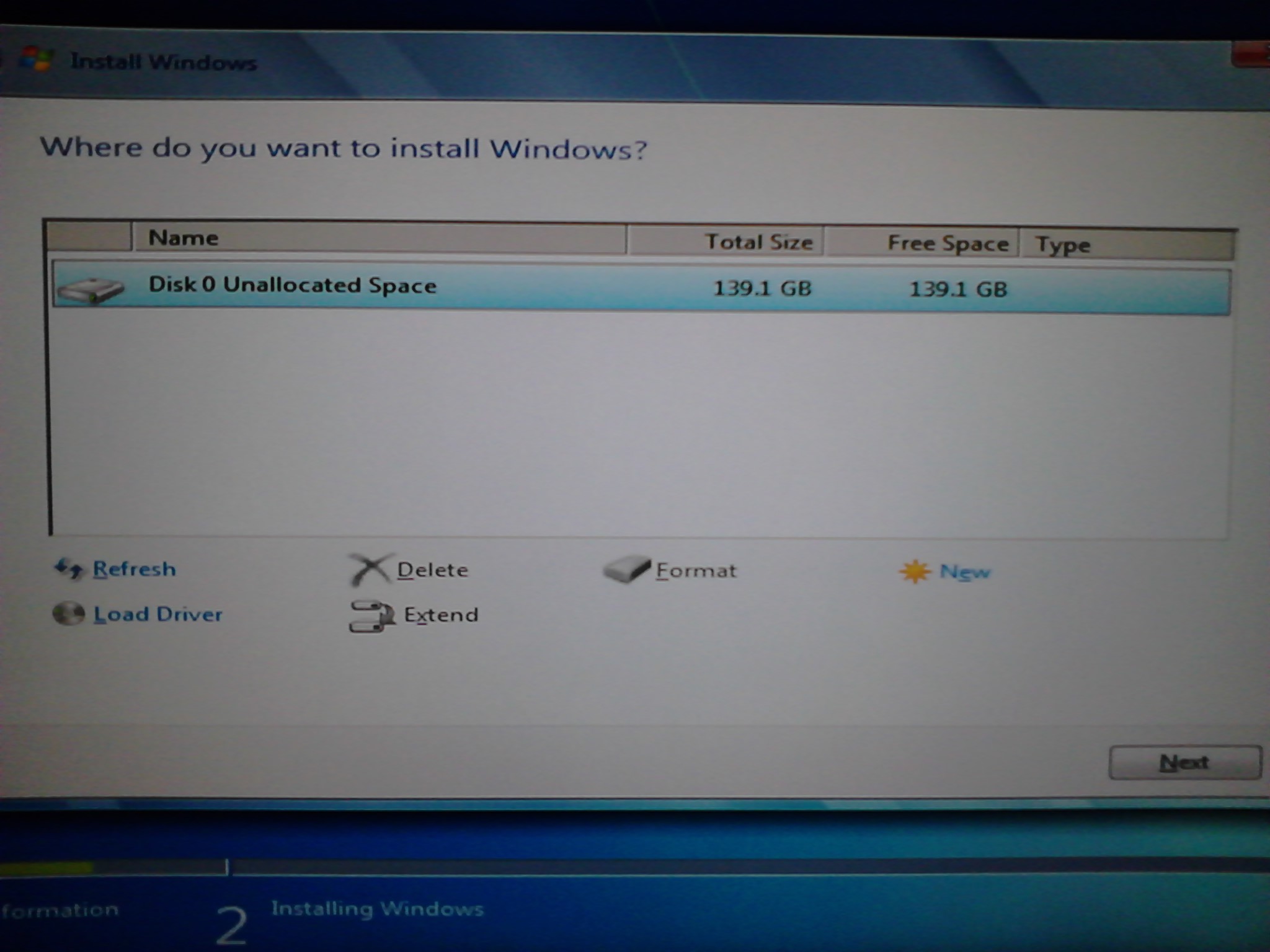Close the Install Windows dialog
The height and width of the screenshot is (952, 1270).
pos(1250,55)
